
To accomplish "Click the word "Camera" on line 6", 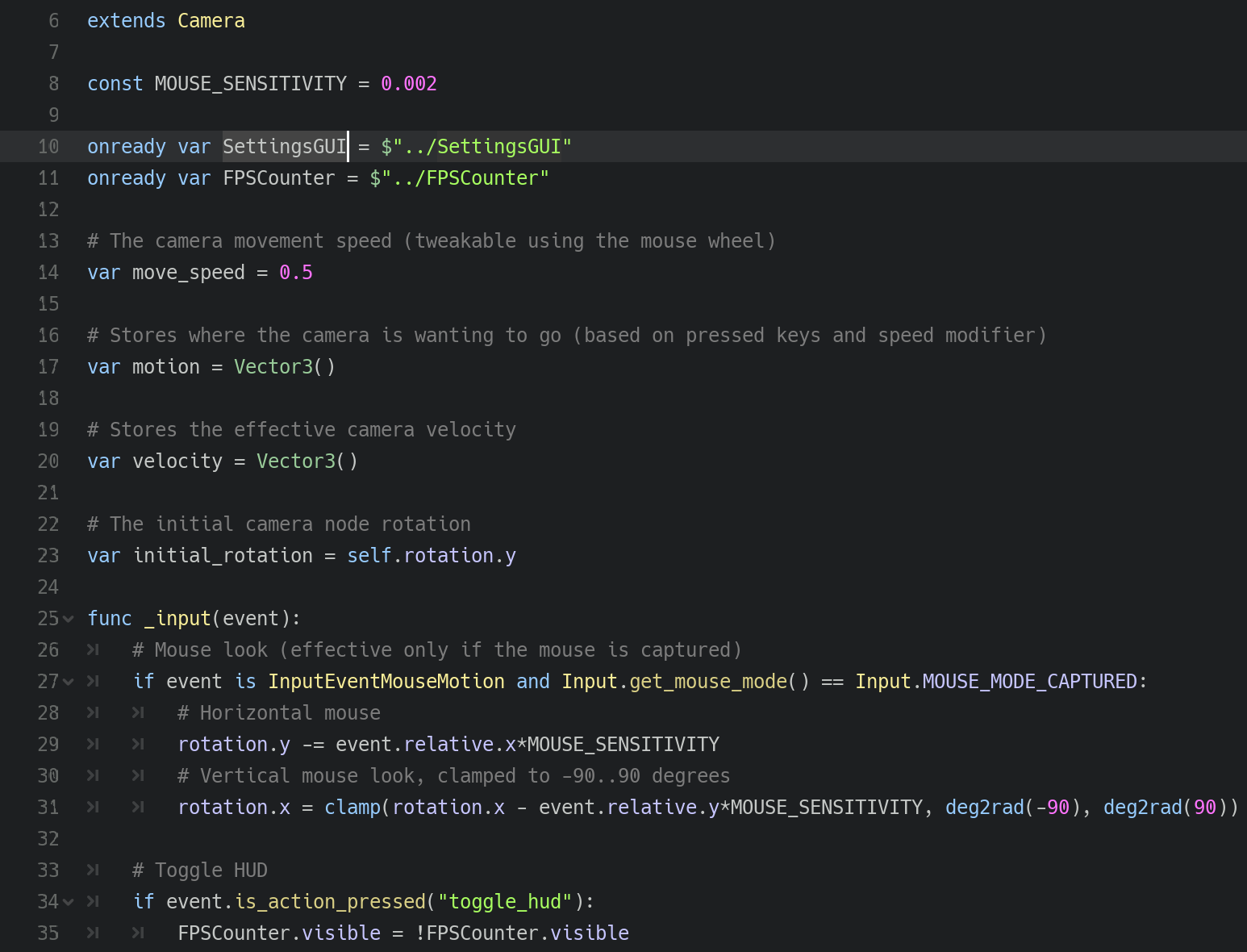I will (211, 21).
